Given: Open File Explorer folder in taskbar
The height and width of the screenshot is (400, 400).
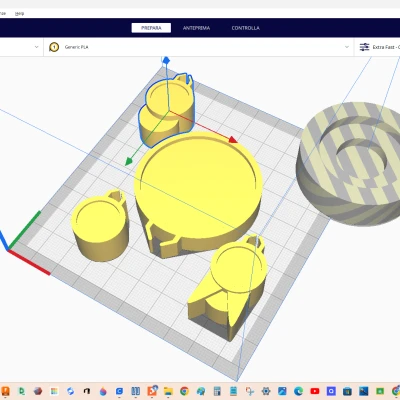Looking at the screenshot, I should (168, 391).
